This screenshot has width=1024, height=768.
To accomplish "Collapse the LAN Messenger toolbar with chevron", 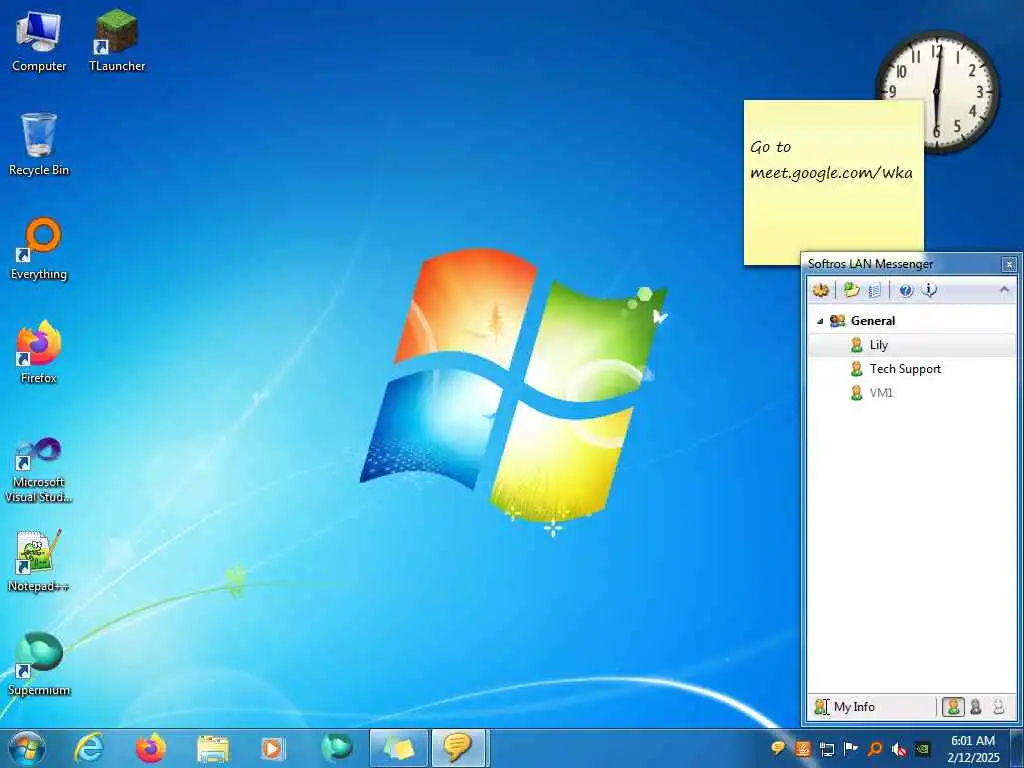I will point(1004,289).
